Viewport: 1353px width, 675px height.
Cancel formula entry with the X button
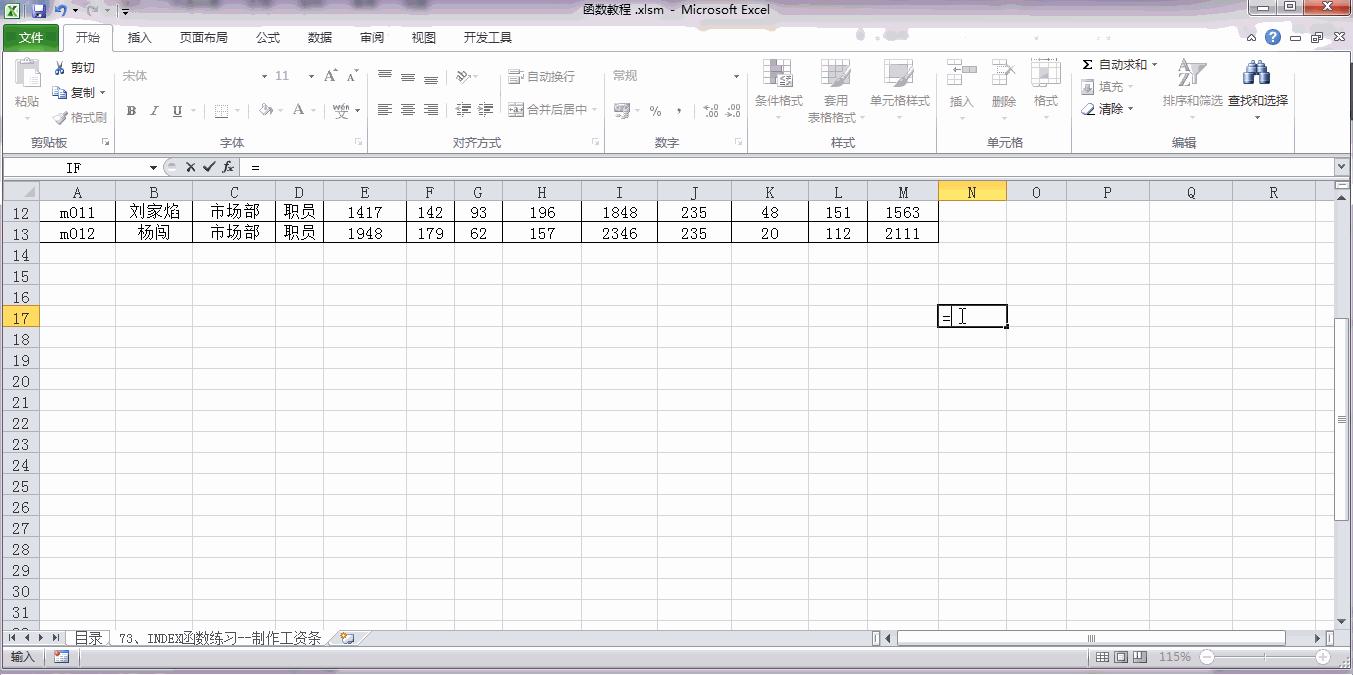(190, 166)
